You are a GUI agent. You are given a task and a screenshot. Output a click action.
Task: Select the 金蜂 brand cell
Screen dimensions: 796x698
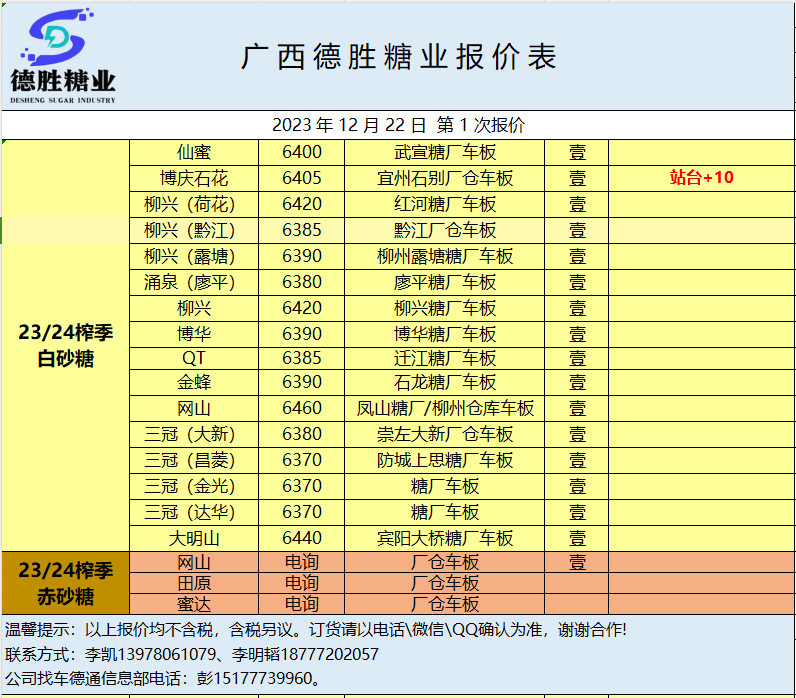pos(194,382)
